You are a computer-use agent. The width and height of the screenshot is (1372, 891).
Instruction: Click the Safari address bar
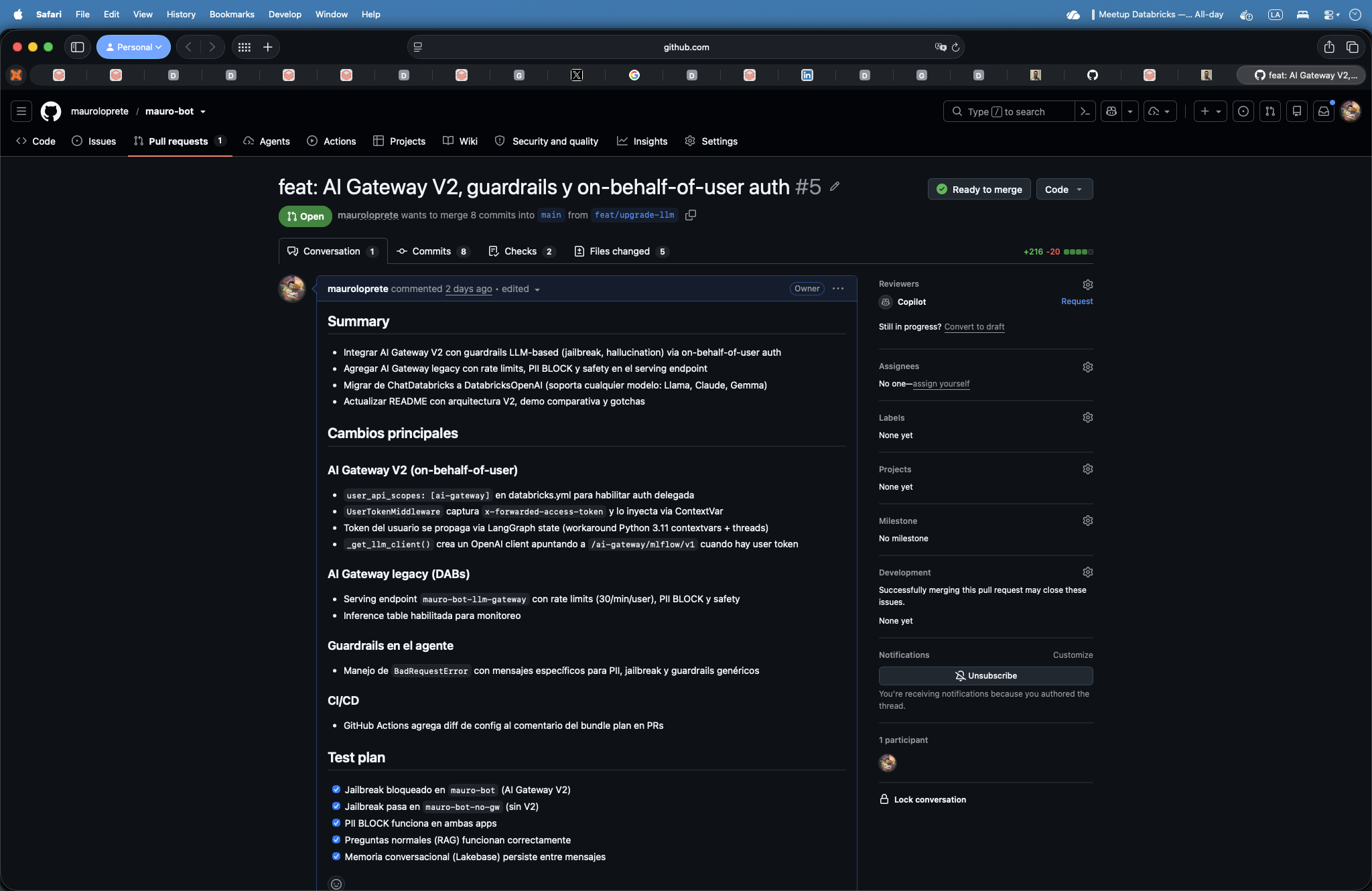(686, 47)
